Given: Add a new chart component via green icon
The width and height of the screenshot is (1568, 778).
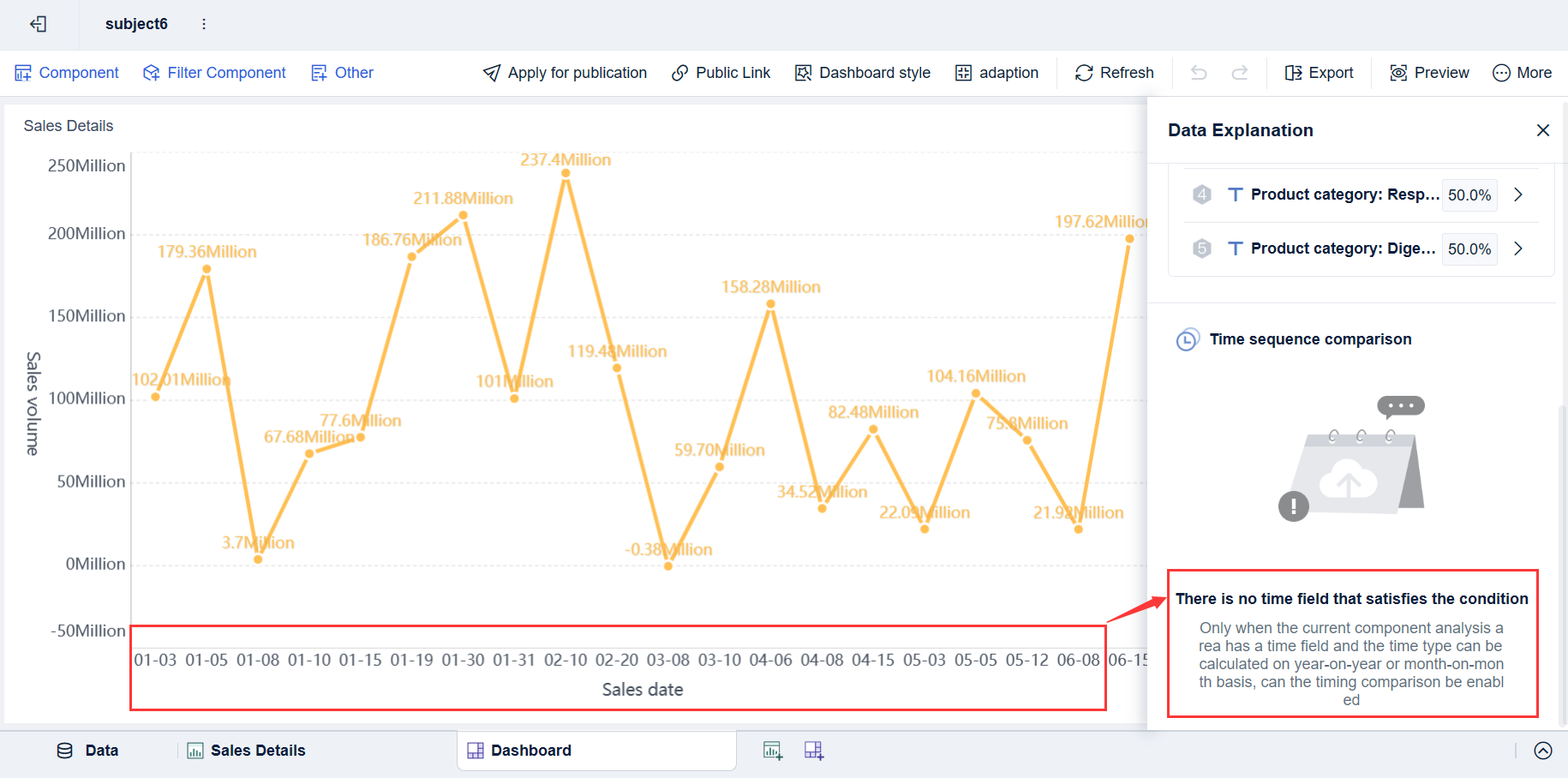Looking at the screenshot, I should pyautogui.click(x=772, y=751).
